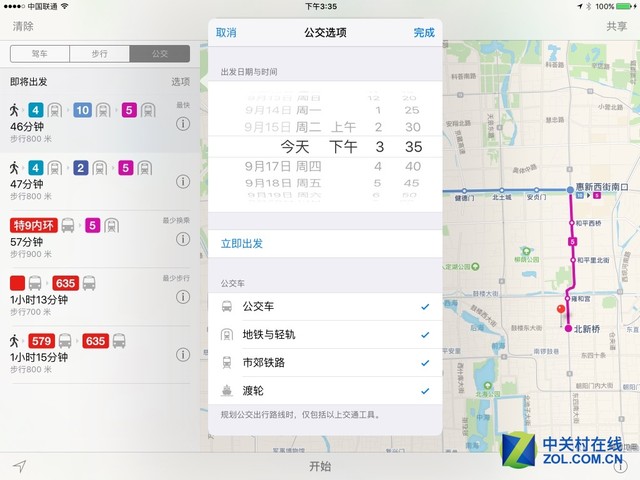Screen dimensions: 640x480
Task: Tap the subway icon in 地铁与轻轨 row
Action: pyautogui.click(x=227, y=335)
